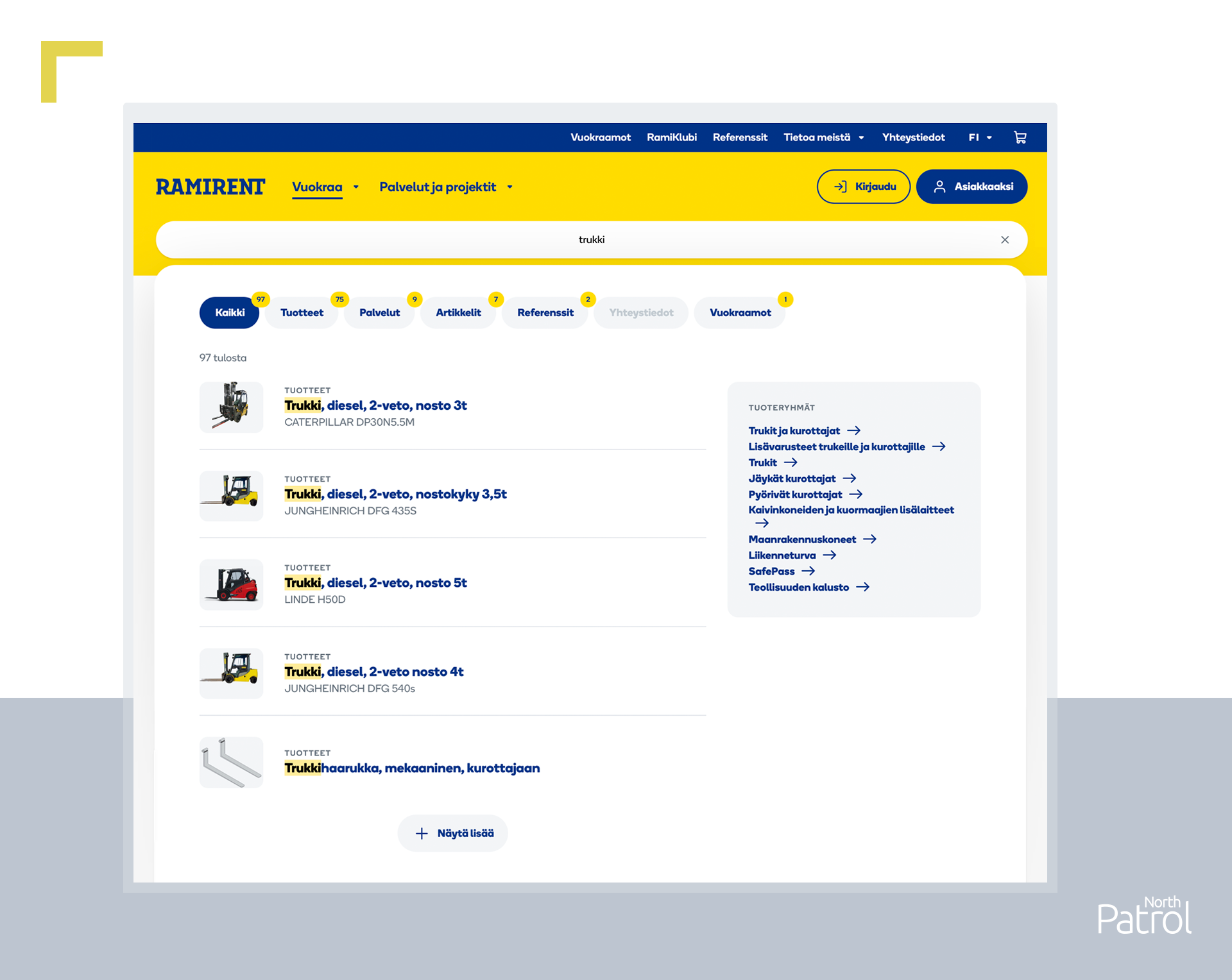Open the Liikenneturva group link
The width and height of the screenshot is (1232, 980).
tap(782, 555)
